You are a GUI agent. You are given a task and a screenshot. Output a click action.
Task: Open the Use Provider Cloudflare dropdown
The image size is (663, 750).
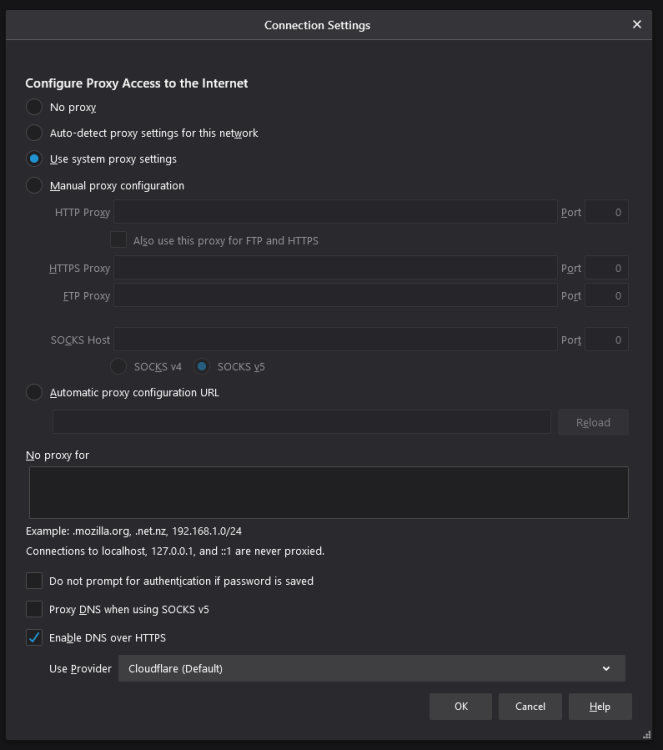372,668
